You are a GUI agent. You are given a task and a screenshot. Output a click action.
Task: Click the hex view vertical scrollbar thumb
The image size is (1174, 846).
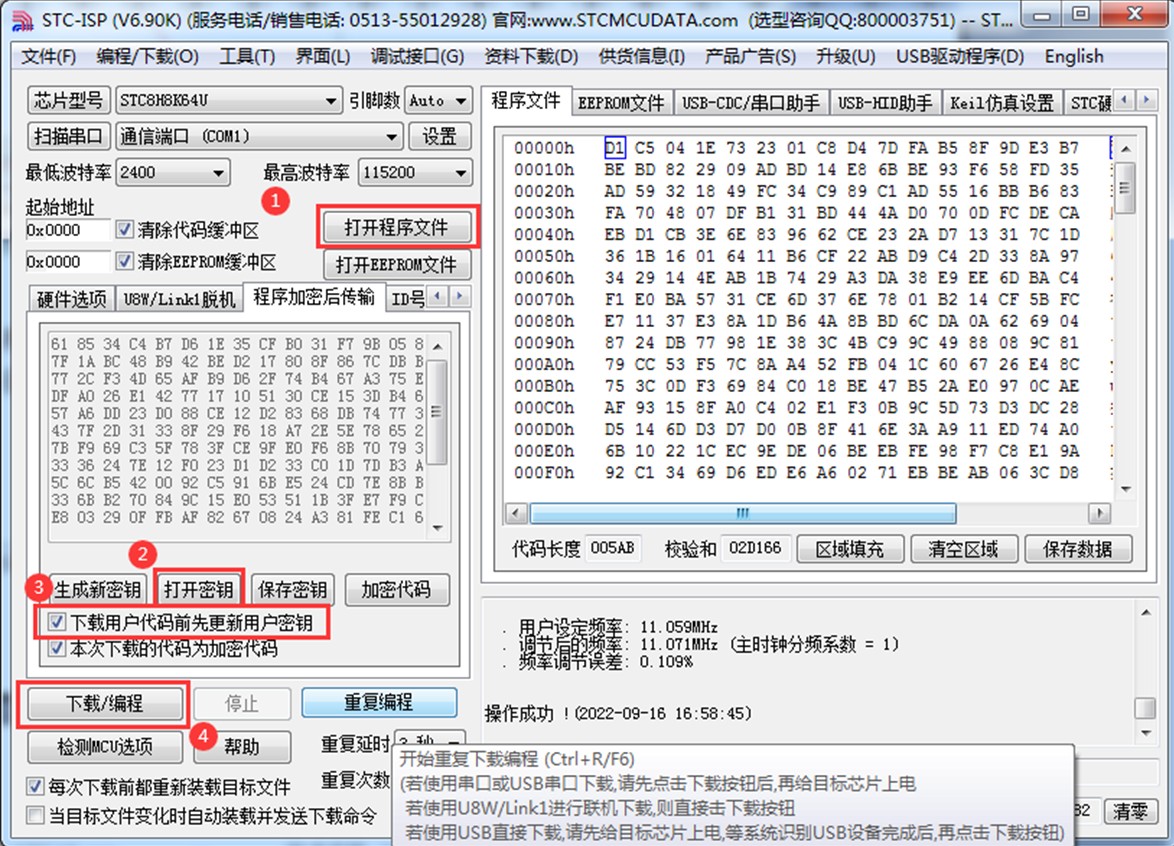(x=1125, y=187)
